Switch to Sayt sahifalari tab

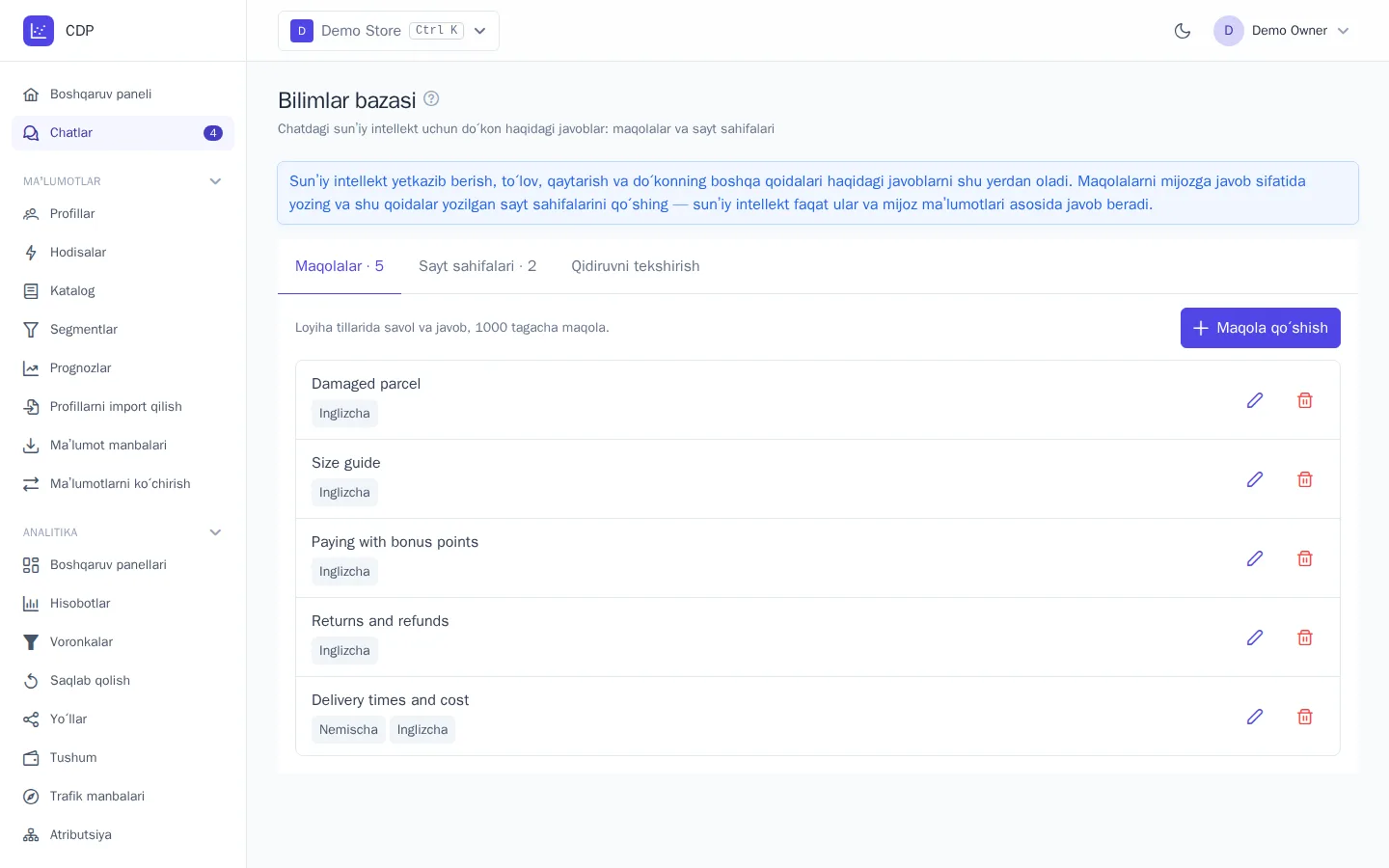[477, 266]
